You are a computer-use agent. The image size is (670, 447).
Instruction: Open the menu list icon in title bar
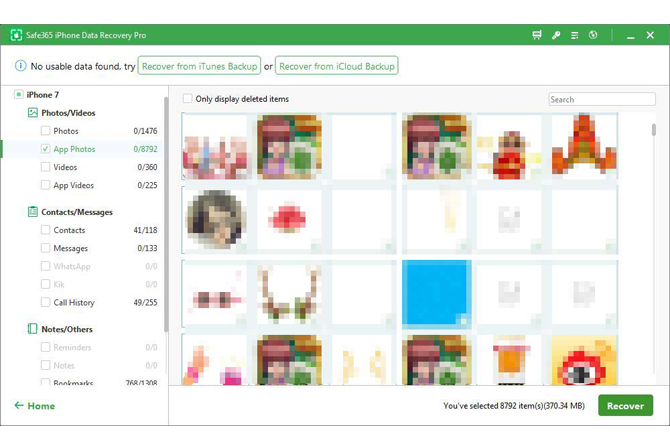574,36
